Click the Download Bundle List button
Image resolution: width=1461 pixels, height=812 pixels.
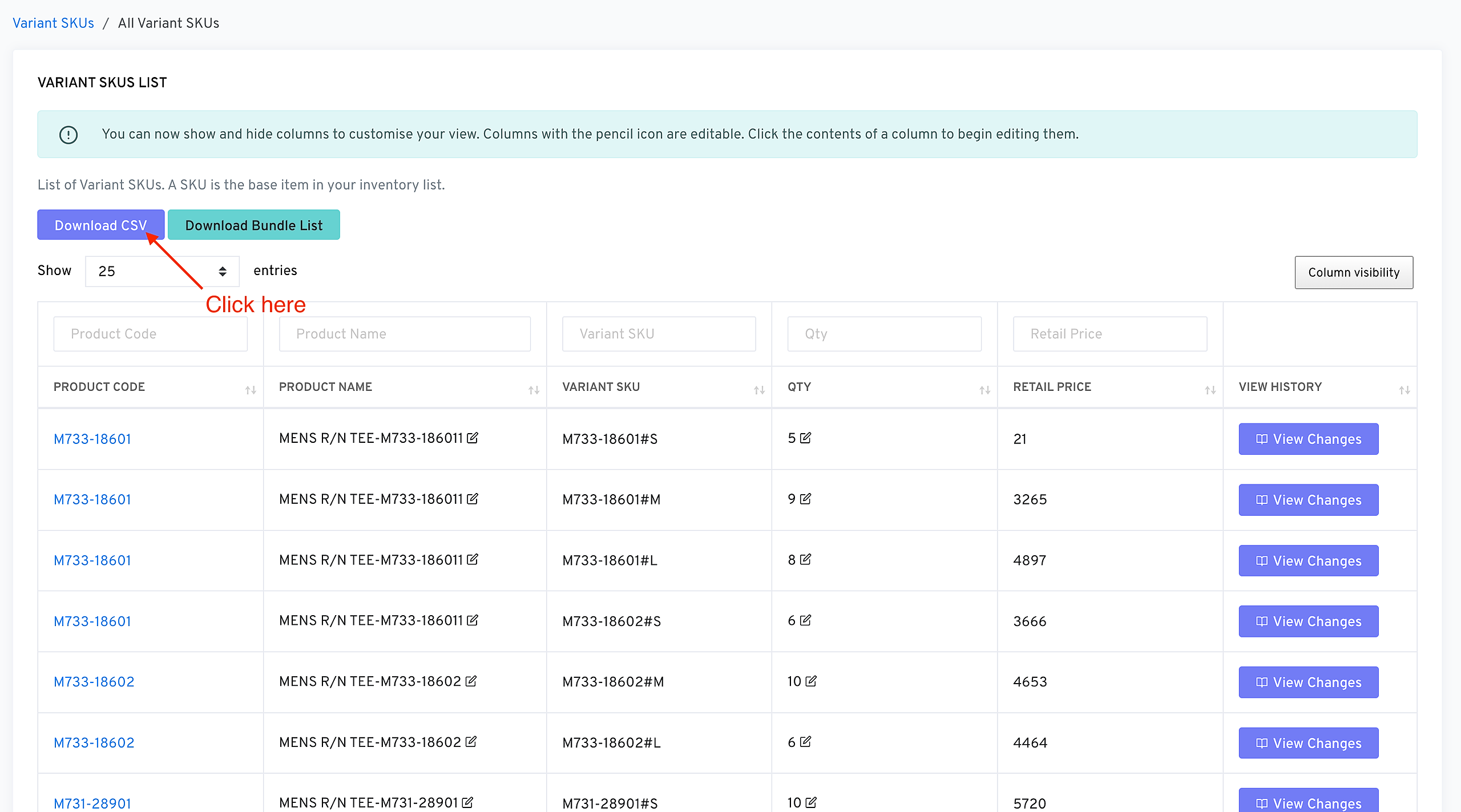tap(253, 225)
